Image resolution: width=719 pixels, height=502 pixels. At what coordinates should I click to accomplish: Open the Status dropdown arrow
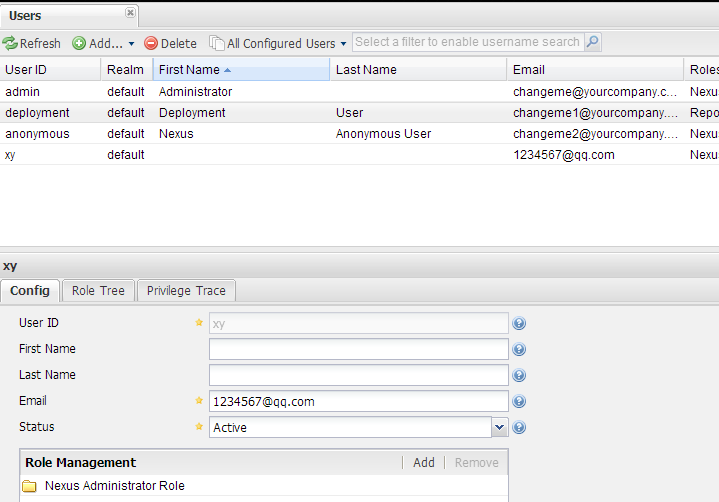pos(499,427)
